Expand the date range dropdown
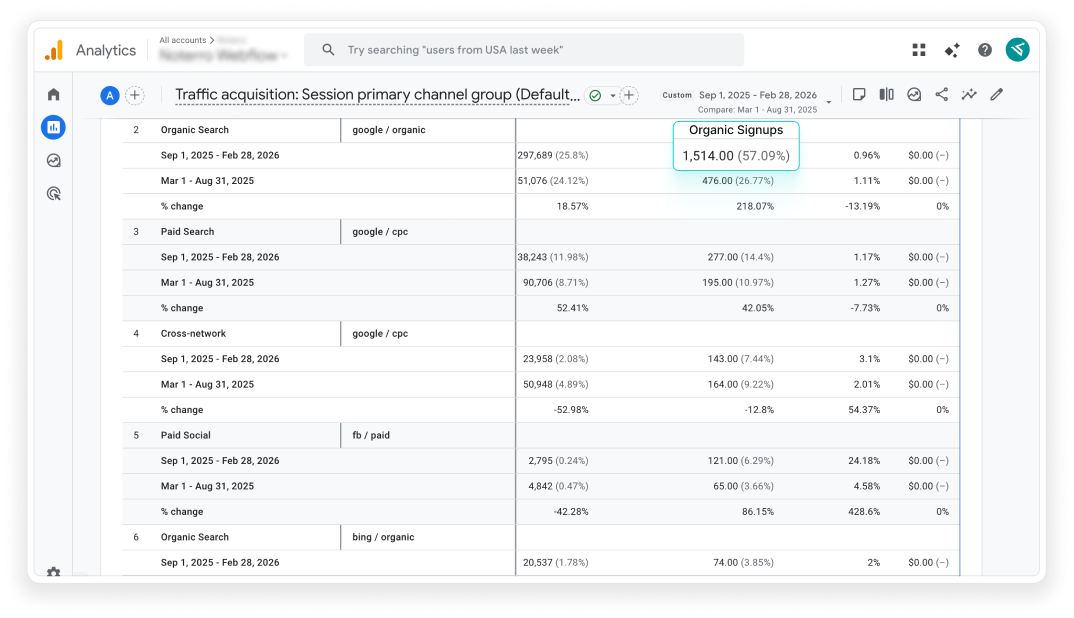This screenshot has height=618, width=1074. (829, 101)
